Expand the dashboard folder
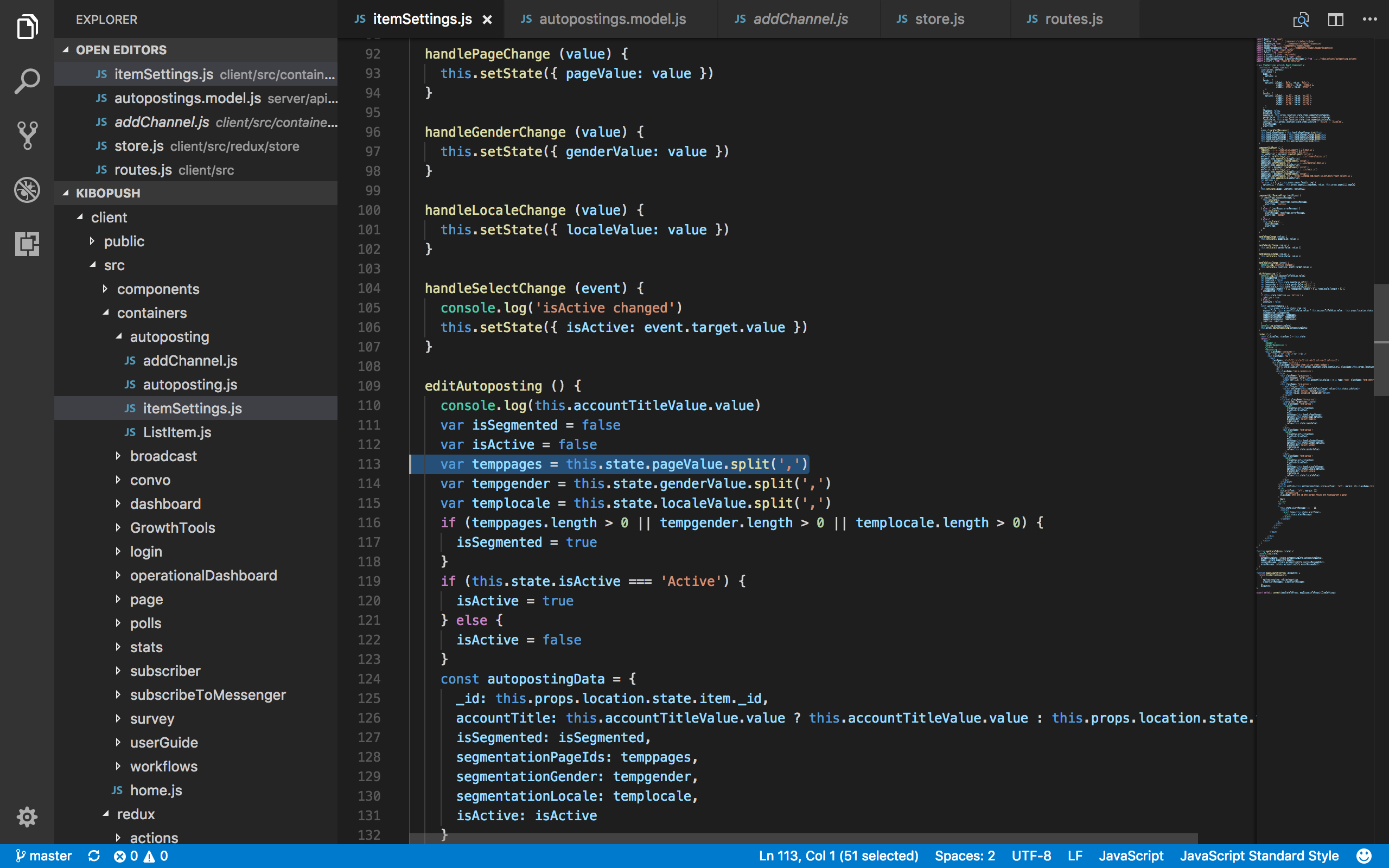1389x868 pixels. 196,503
